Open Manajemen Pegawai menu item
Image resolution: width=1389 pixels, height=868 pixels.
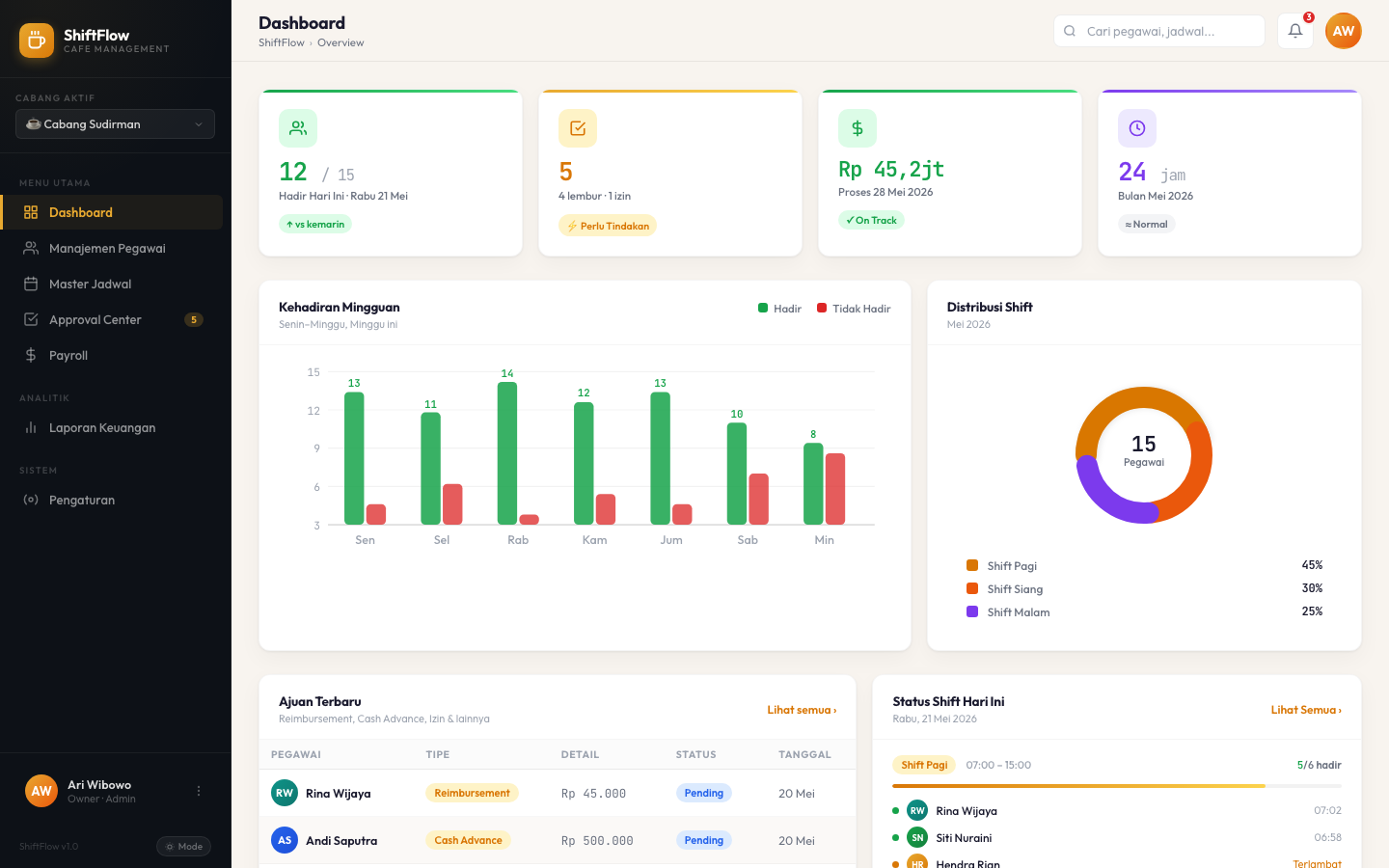[112, 248]
